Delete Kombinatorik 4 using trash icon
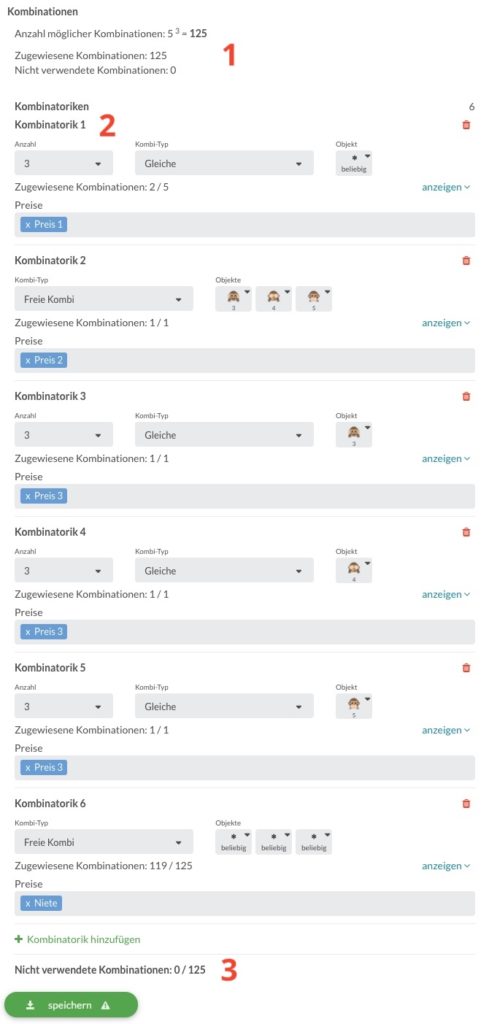This screenshot has width=489, height=1024. [465, 532]
